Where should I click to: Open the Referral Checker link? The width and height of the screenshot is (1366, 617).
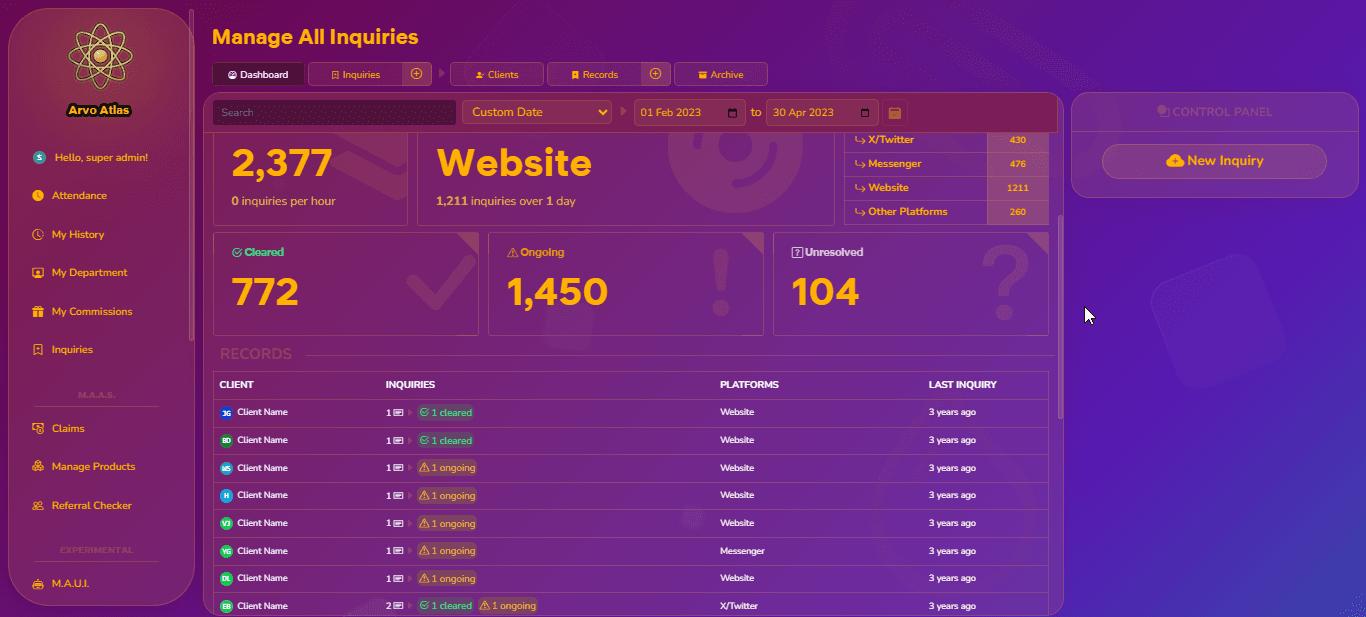click(x=91, y=506)
